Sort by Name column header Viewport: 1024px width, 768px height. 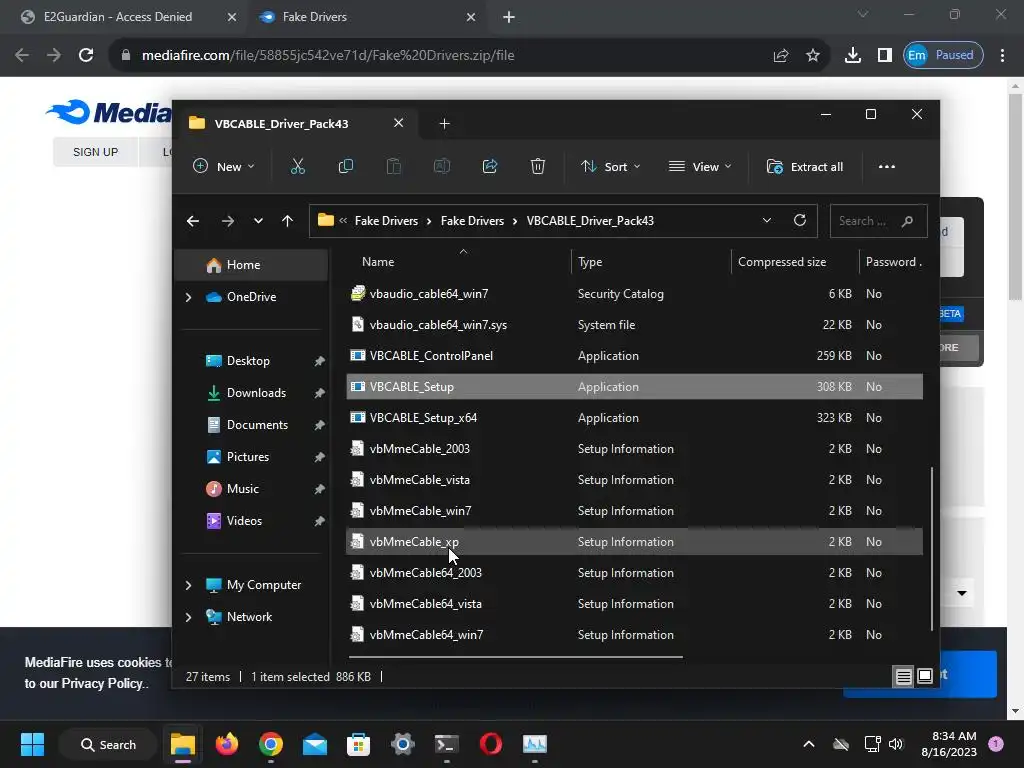pos(378,262)
